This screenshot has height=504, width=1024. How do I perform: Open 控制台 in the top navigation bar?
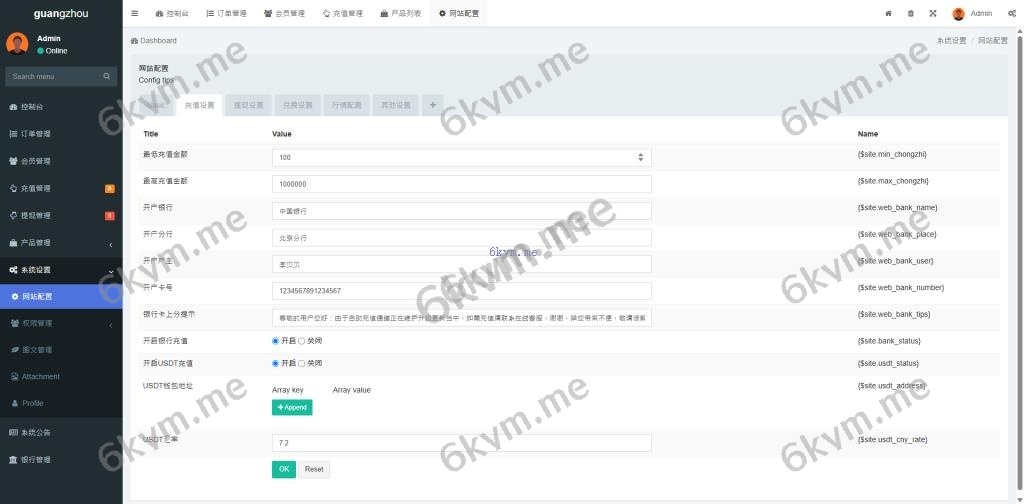(x=172, y=13)
